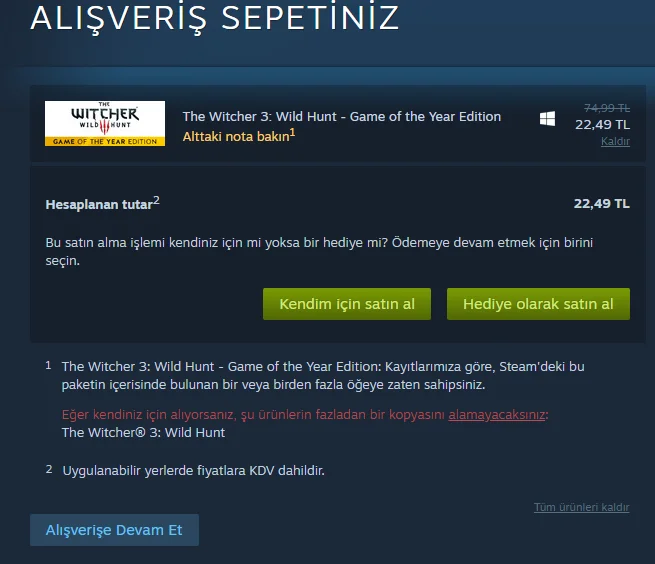Click the KDV dahildir footnote text
Screen dimensions: 655x564
193,471
